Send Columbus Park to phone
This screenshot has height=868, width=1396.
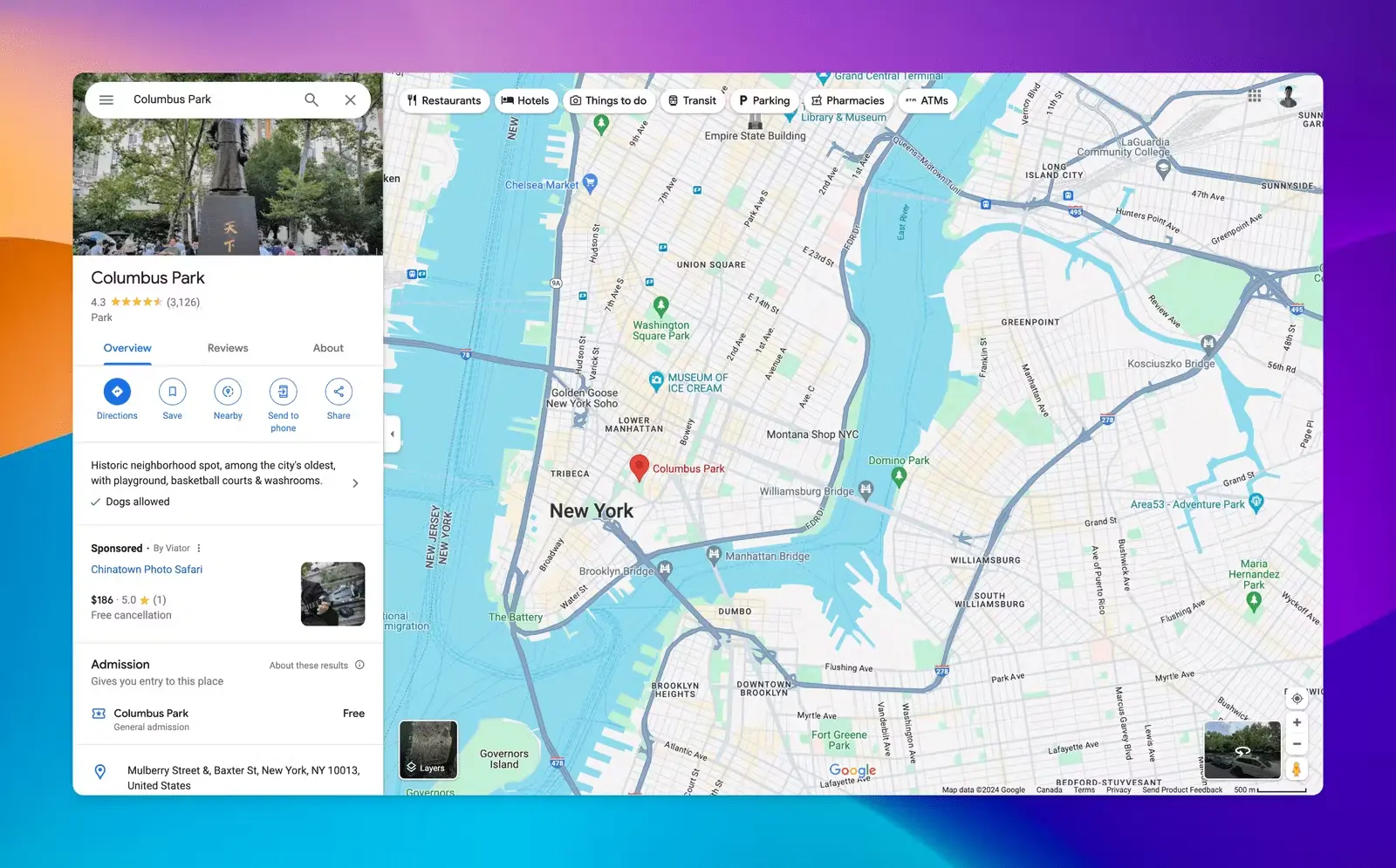[283, 392]
